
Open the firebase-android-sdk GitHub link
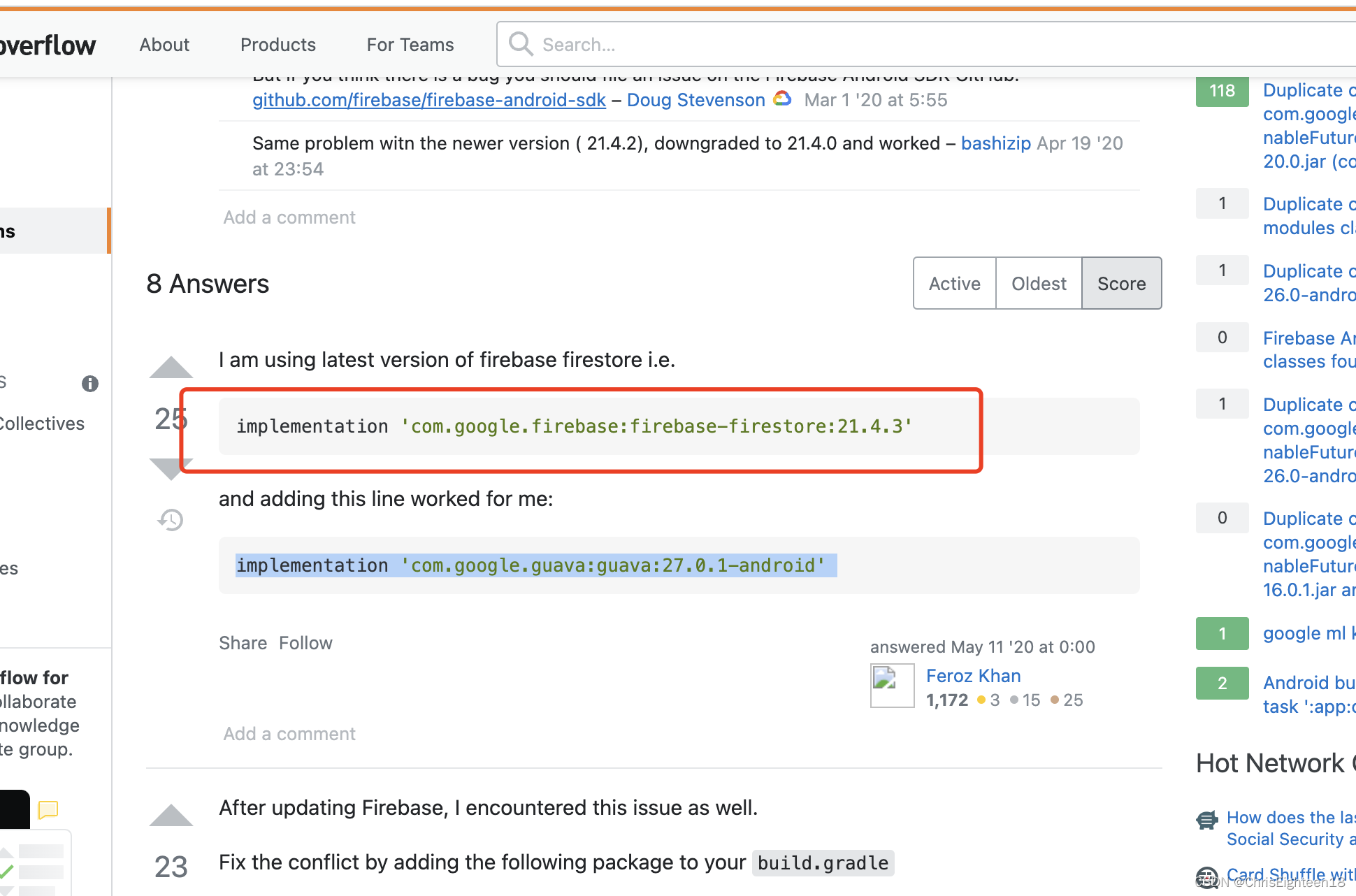click(x=428, y=100)
